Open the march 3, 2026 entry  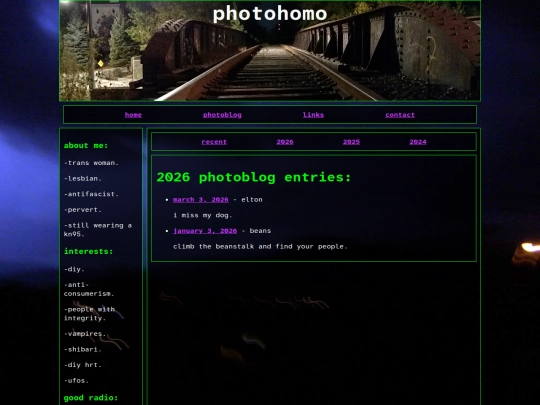pos(200,200)
